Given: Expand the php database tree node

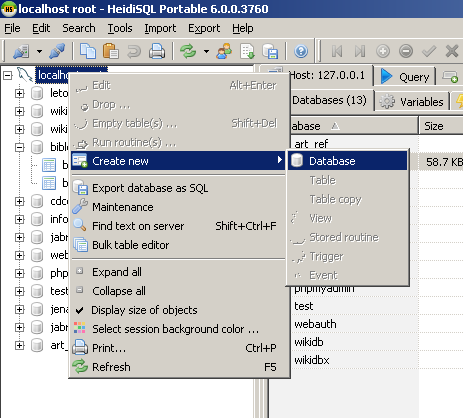Looking at the screenshot, I should 20,273.
